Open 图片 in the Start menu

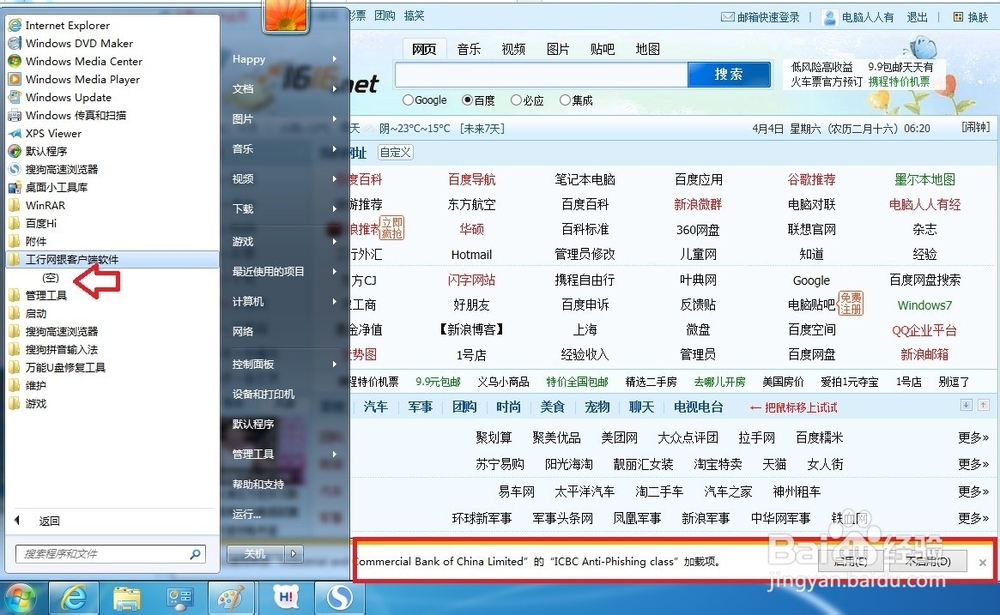click(243, 119)
